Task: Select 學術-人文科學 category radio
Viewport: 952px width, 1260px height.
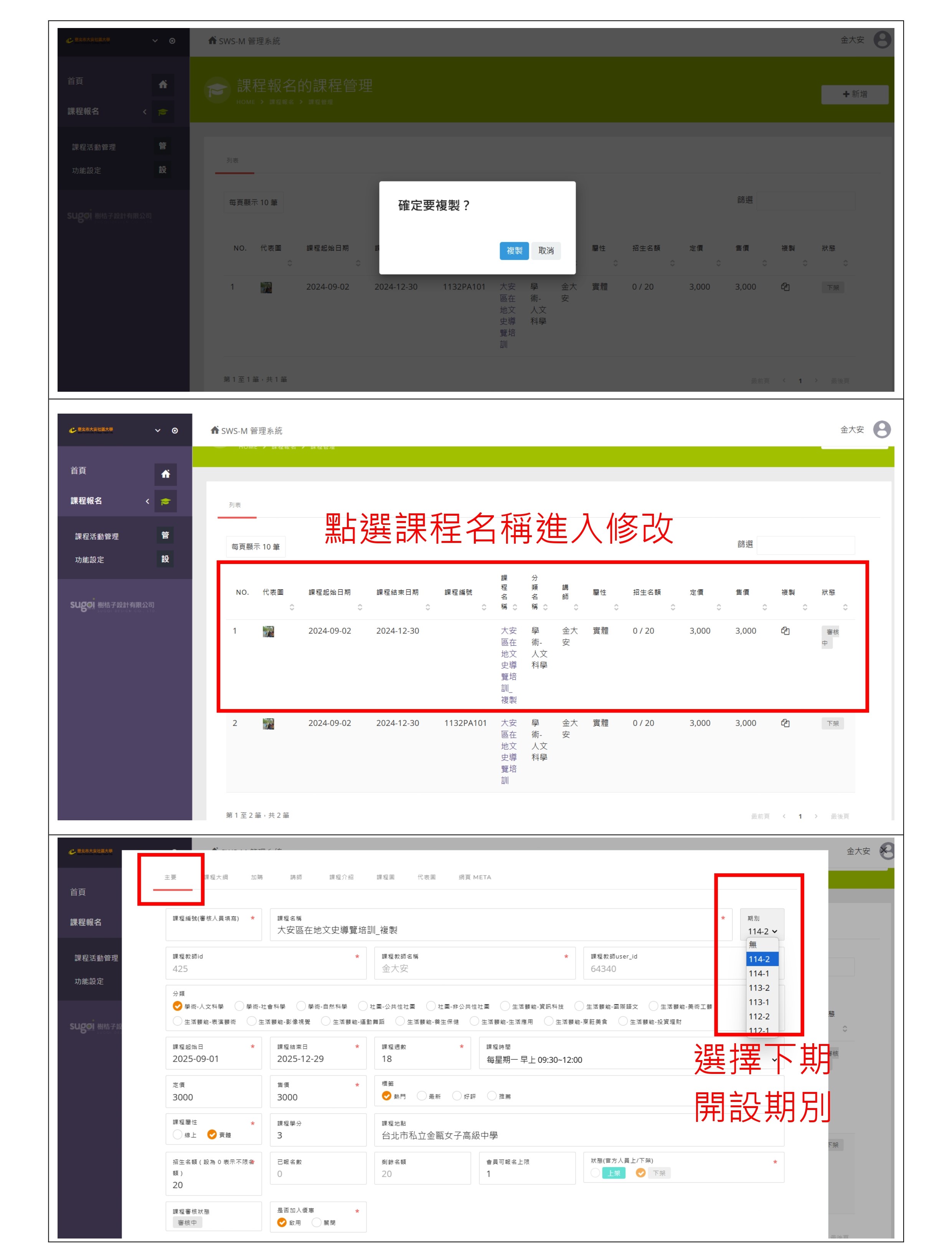Action: (177, 1006)
